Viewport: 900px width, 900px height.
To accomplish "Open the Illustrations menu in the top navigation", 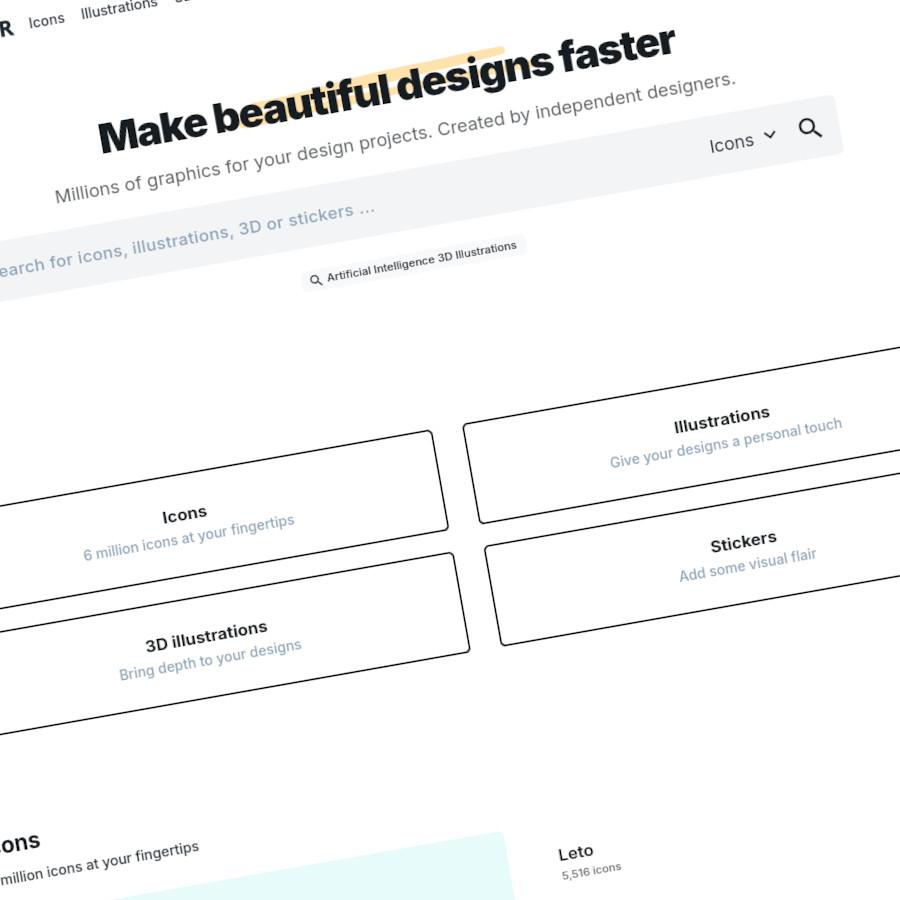I will coord(118,8).
